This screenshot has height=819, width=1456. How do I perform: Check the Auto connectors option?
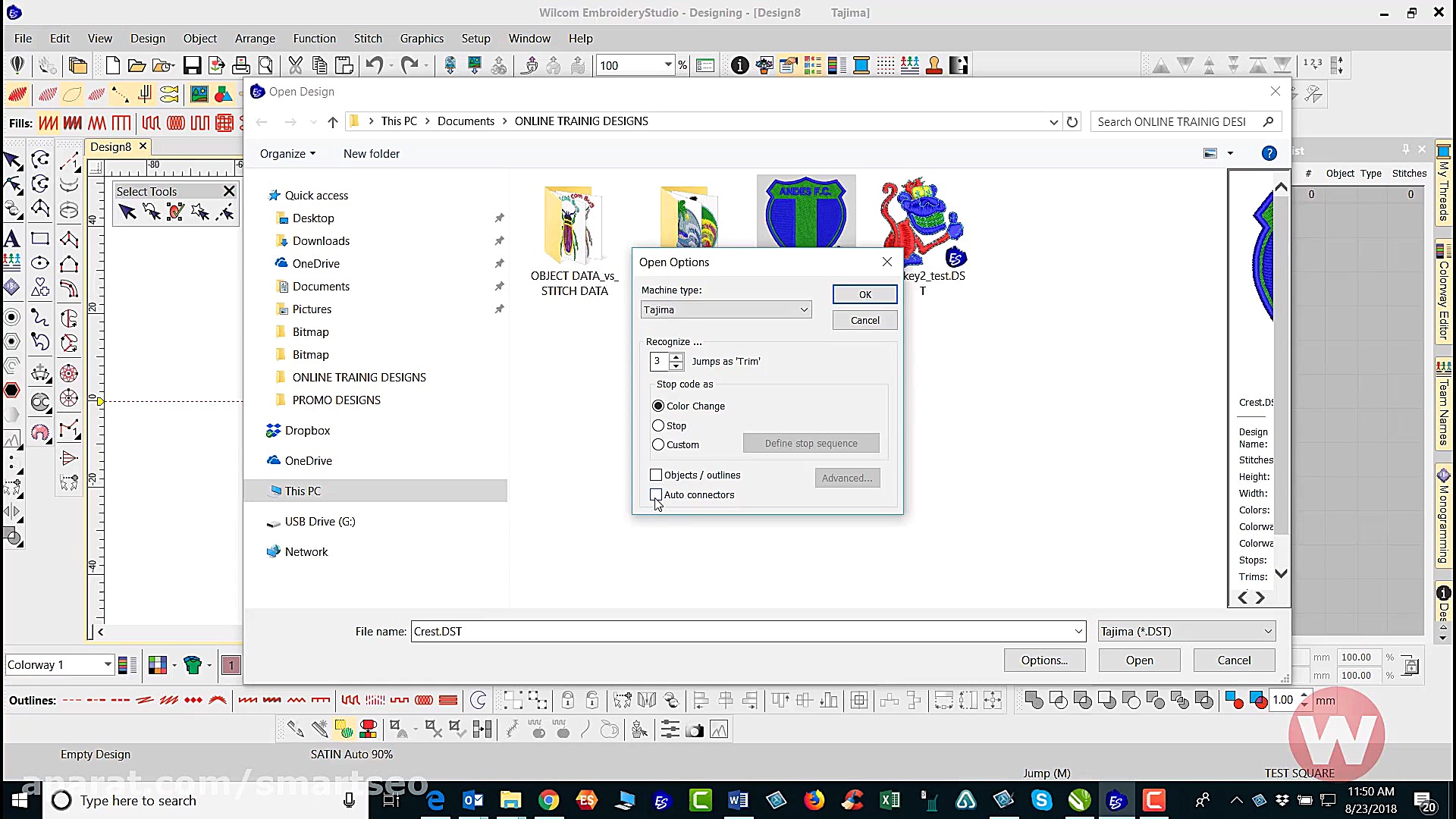tap(656, 494)
